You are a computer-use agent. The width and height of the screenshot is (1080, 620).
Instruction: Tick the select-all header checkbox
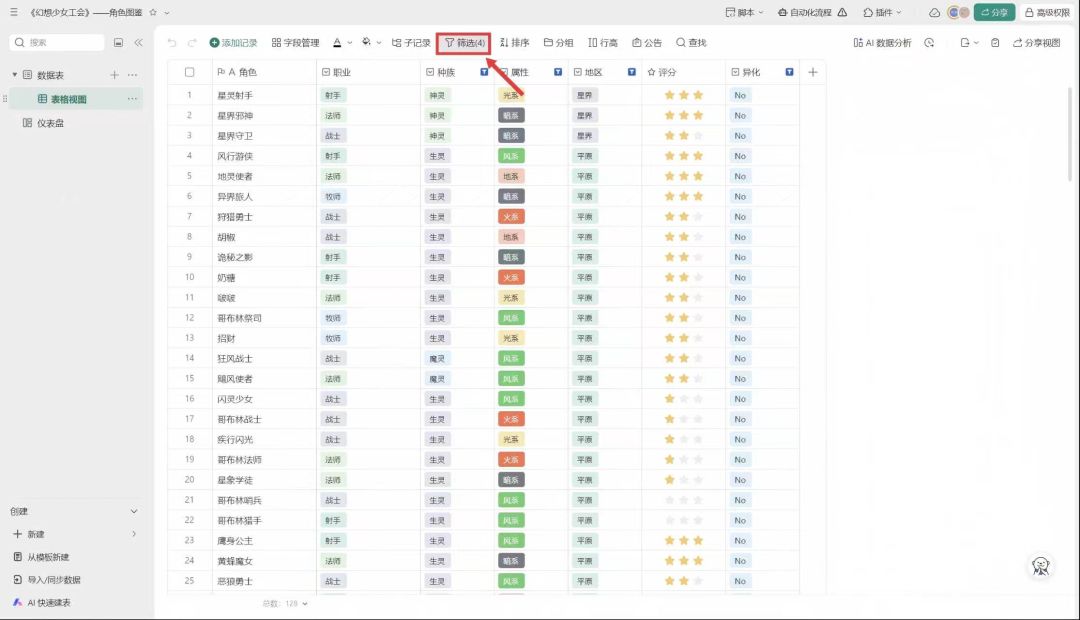coord(189,72)
